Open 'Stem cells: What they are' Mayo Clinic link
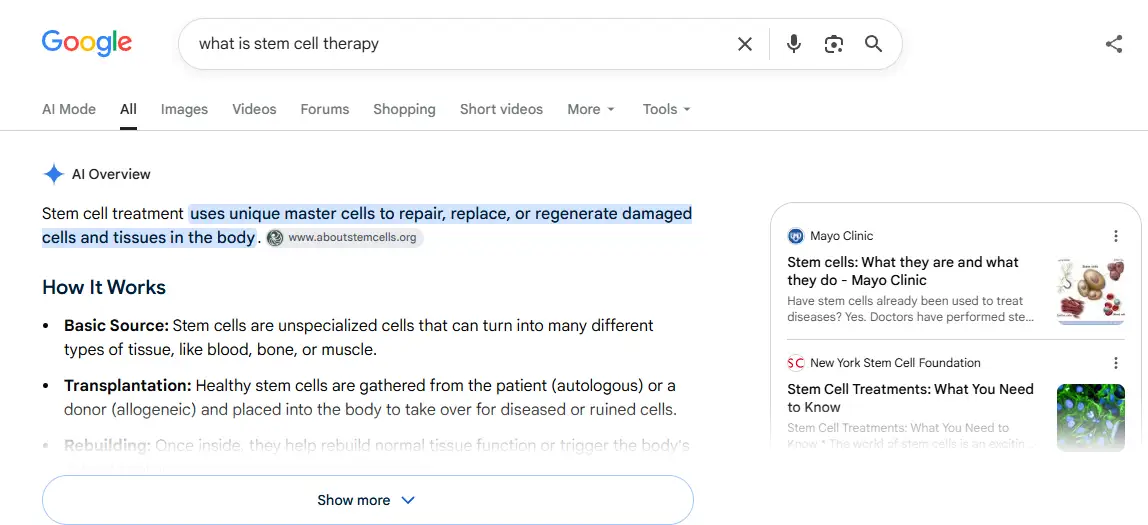Viewport: 1148px width, 525px height. (903, 271)
